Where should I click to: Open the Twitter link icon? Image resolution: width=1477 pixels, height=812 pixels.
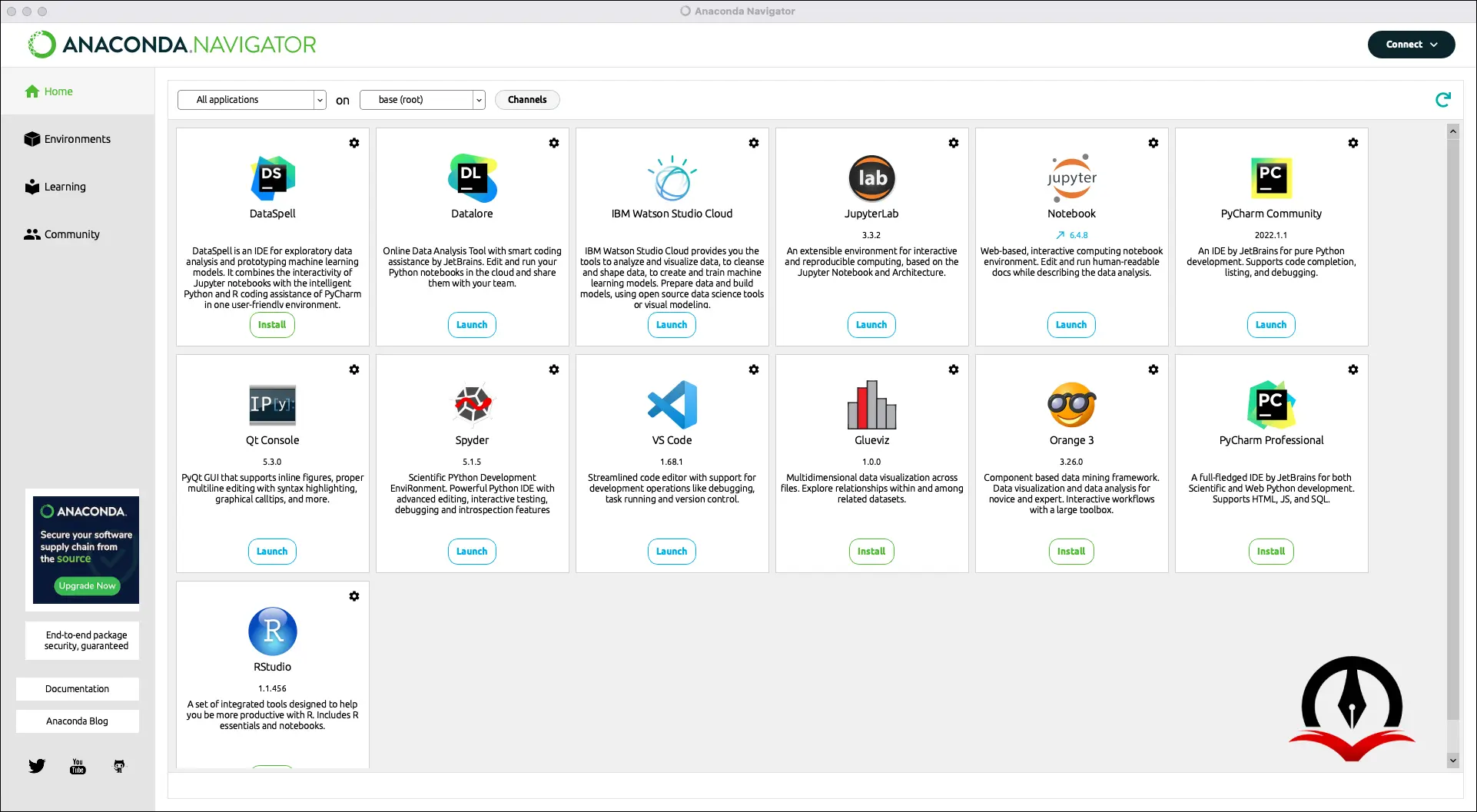[x=37, y=766]
